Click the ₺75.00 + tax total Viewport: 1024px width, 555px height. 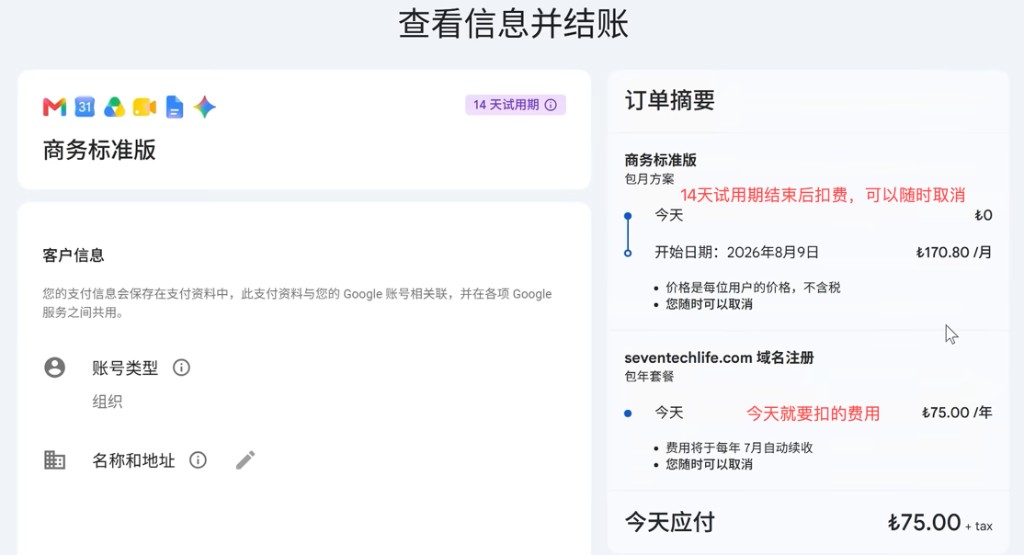tap(940, 522)
